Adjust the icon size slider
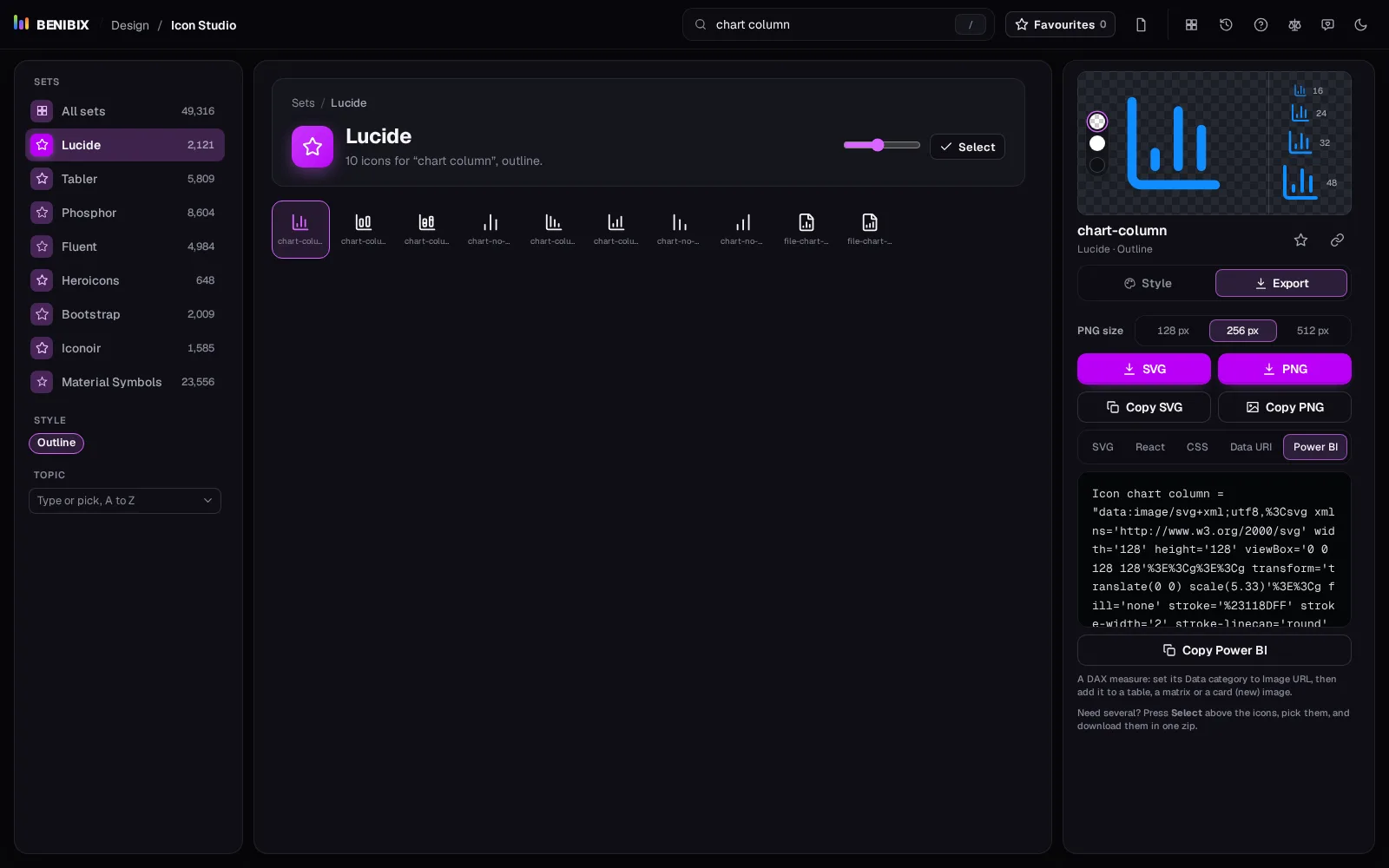Screen dimensions: 1389x868 point(882,145)
